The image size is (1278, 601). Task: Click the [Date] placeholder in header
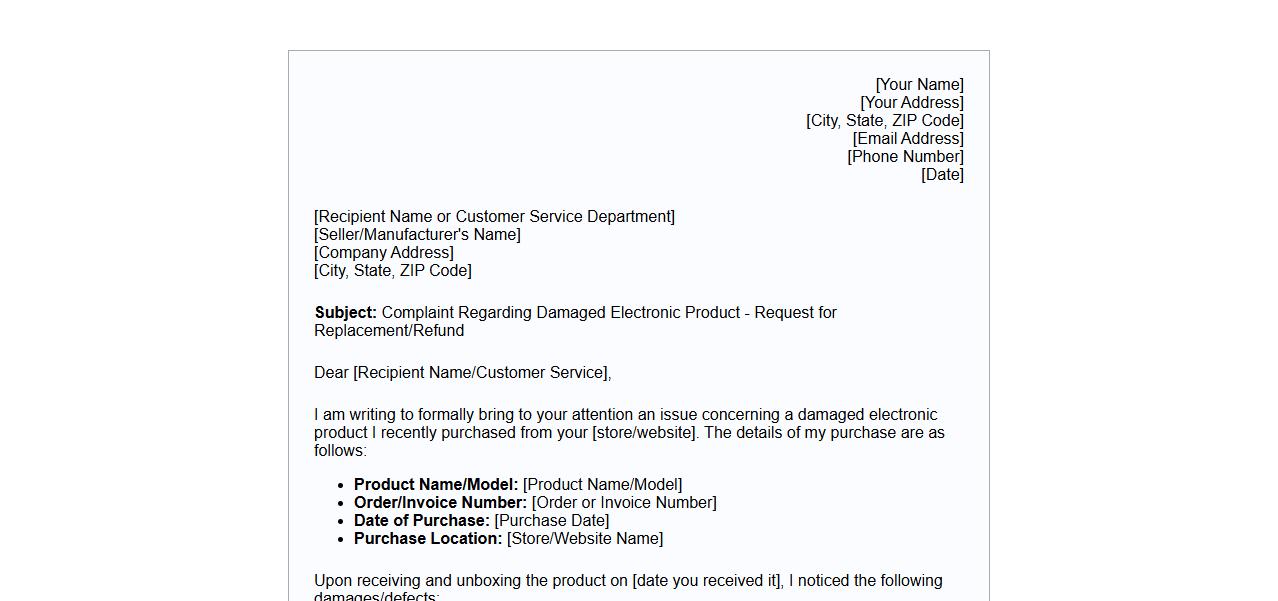942,175
